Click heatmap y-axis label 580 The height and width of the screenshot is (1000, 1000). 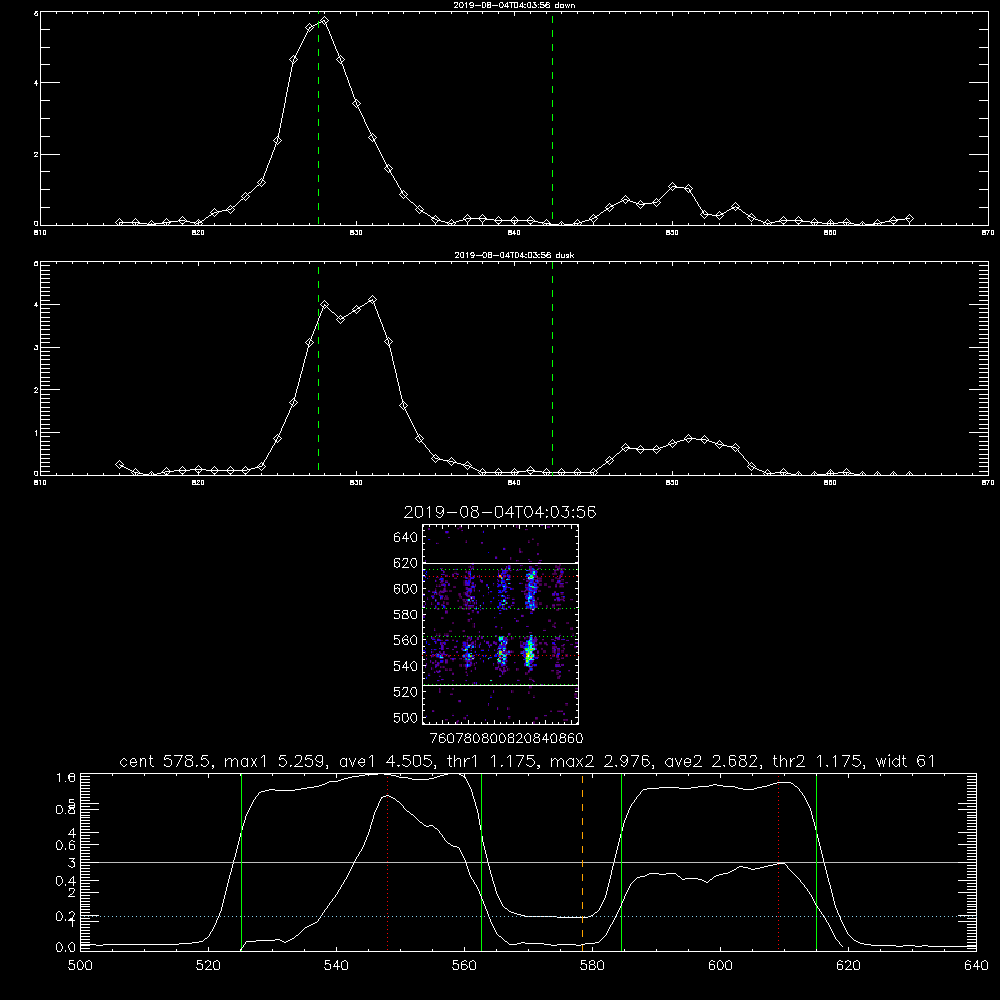point(406,615)
